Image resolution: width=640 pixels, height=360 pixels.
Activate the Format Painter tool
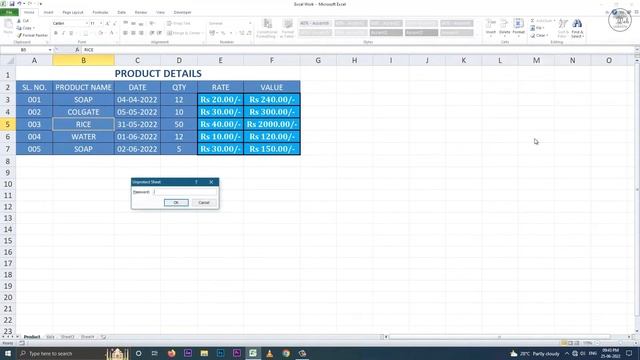click(x=32, y=36)
